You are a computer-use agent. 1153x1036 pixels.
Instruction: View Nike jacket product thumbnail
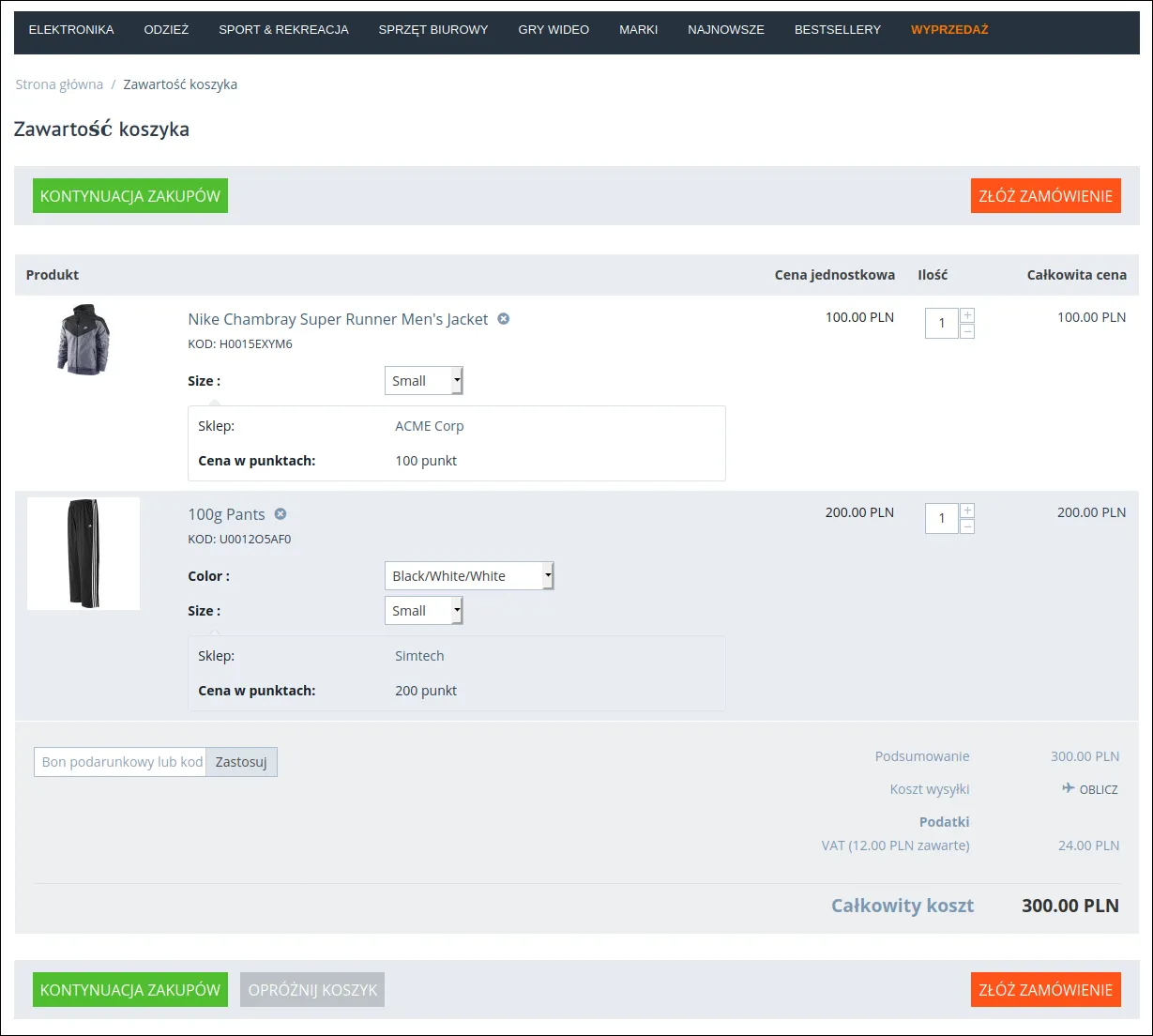tap(83, 340)
